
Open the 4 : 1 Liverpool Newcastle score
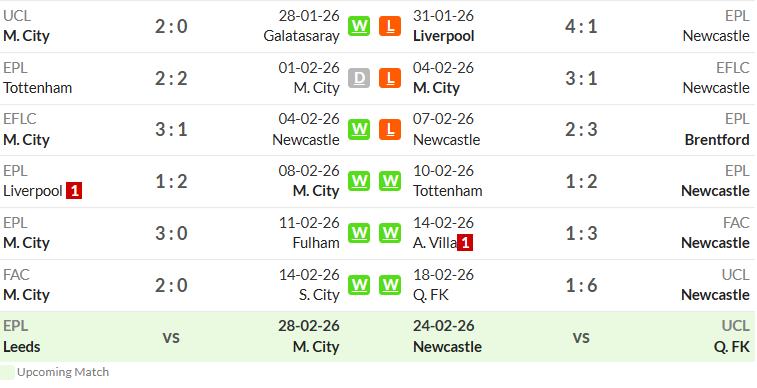point(581,26)
